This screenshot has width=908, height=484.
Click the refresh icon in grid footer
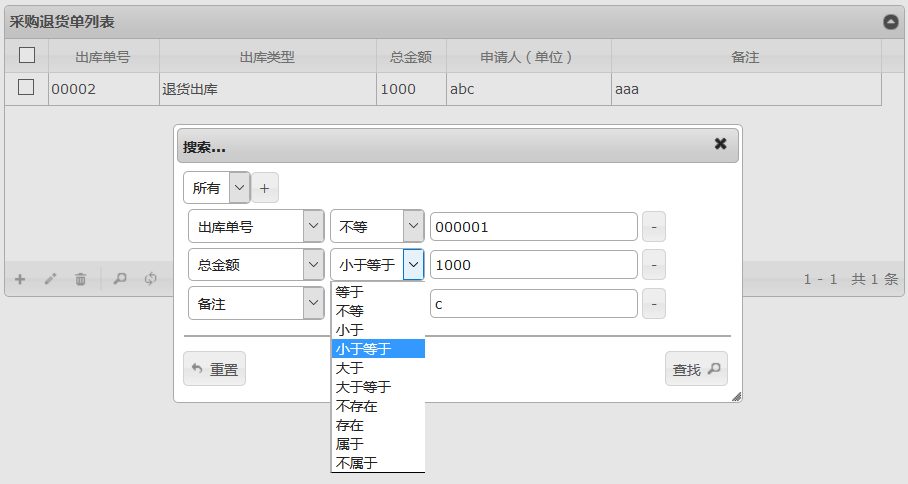151,279
